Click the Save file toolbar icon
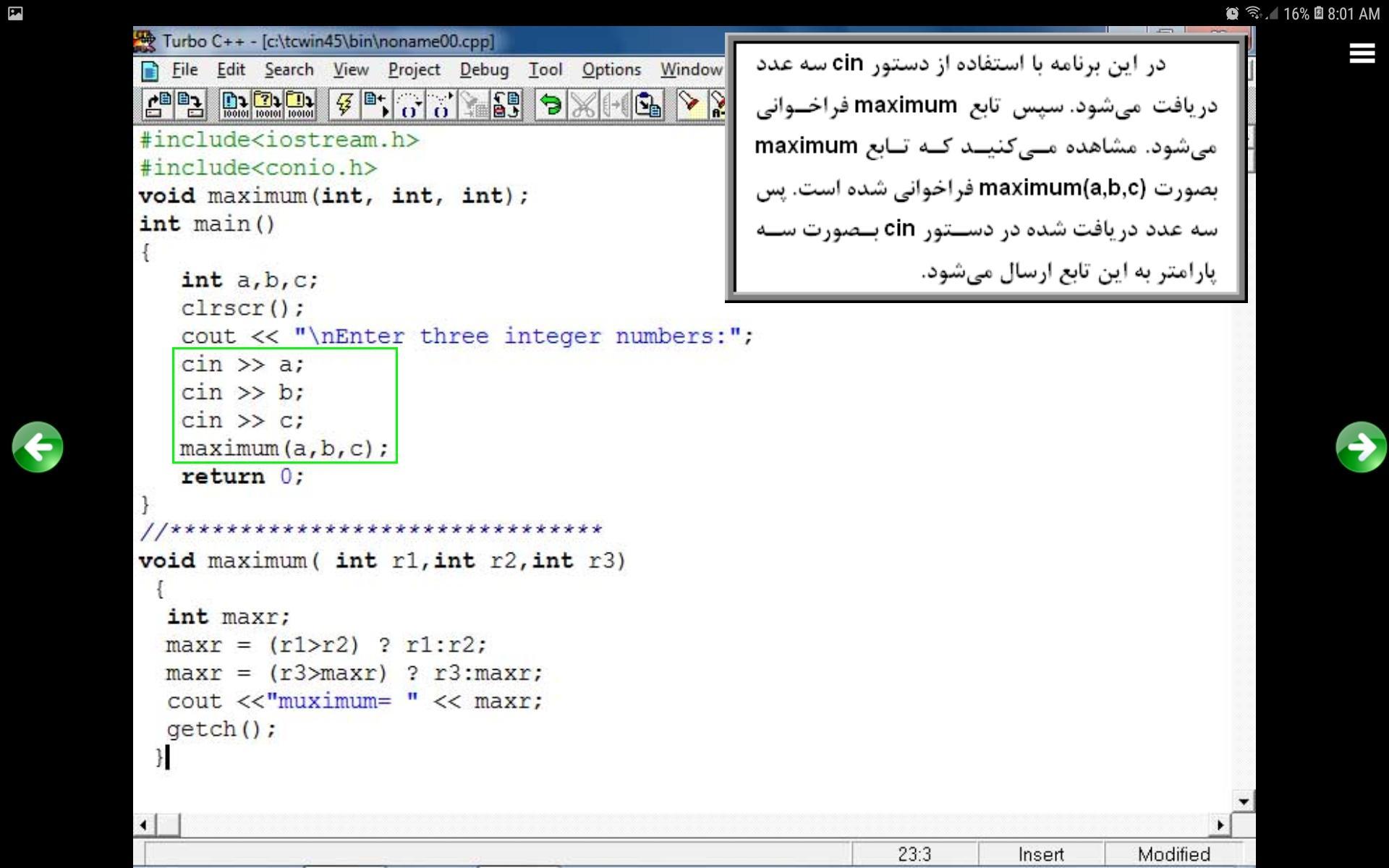This screenshot has height=868, width=1389. (191, 105)
